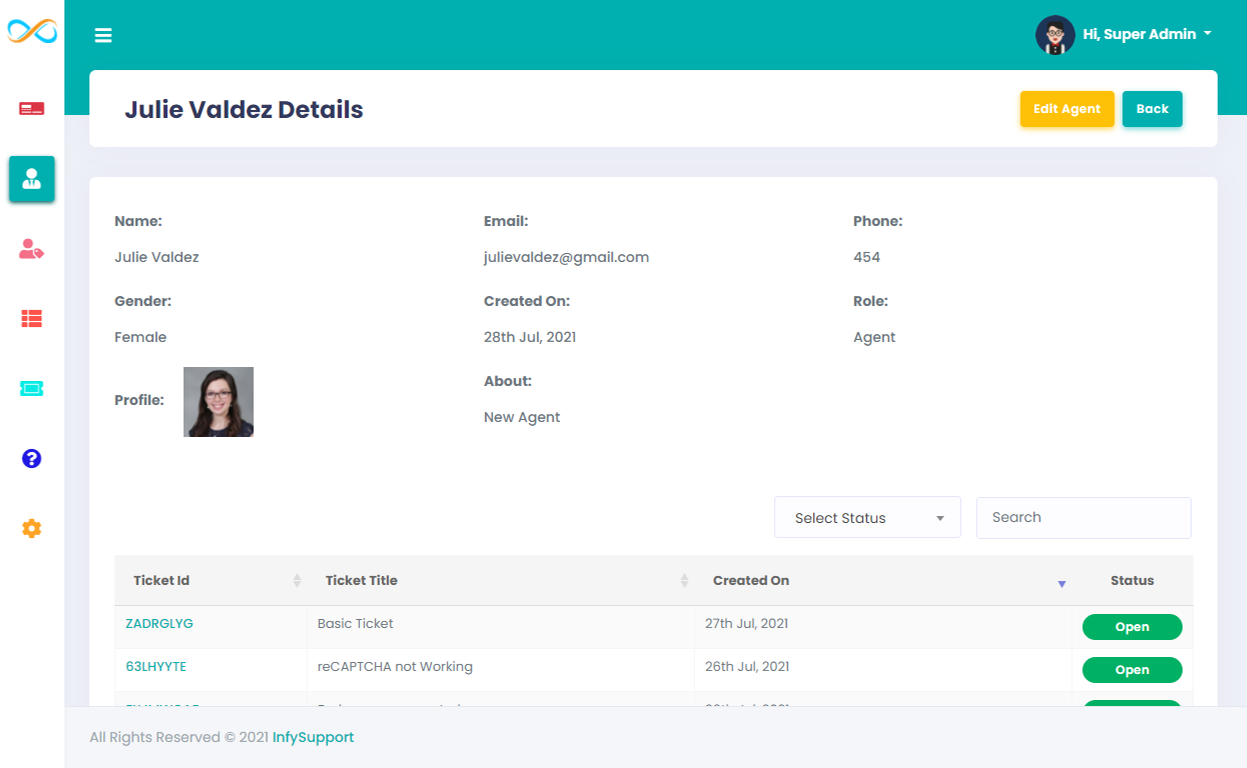Click the Created On sort arrow
The height and width of the screenshot is (768, 1247).
(x=1062, y=584)
